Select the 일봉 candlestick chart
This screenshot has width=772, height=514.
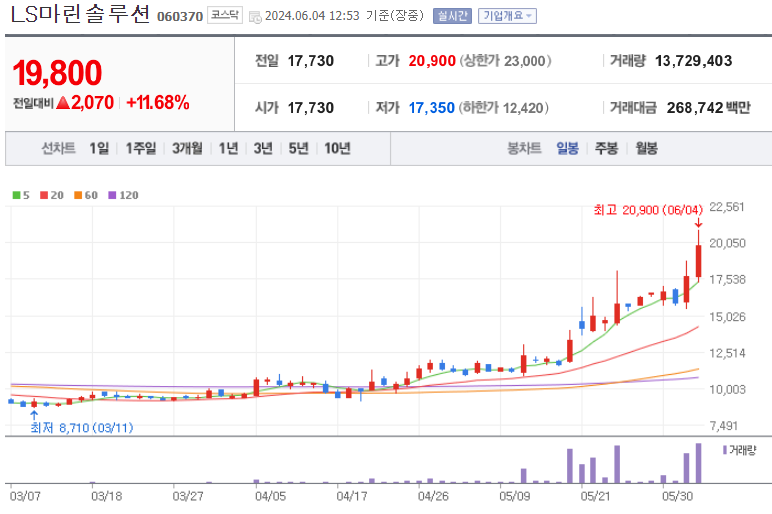coord(568,148)
